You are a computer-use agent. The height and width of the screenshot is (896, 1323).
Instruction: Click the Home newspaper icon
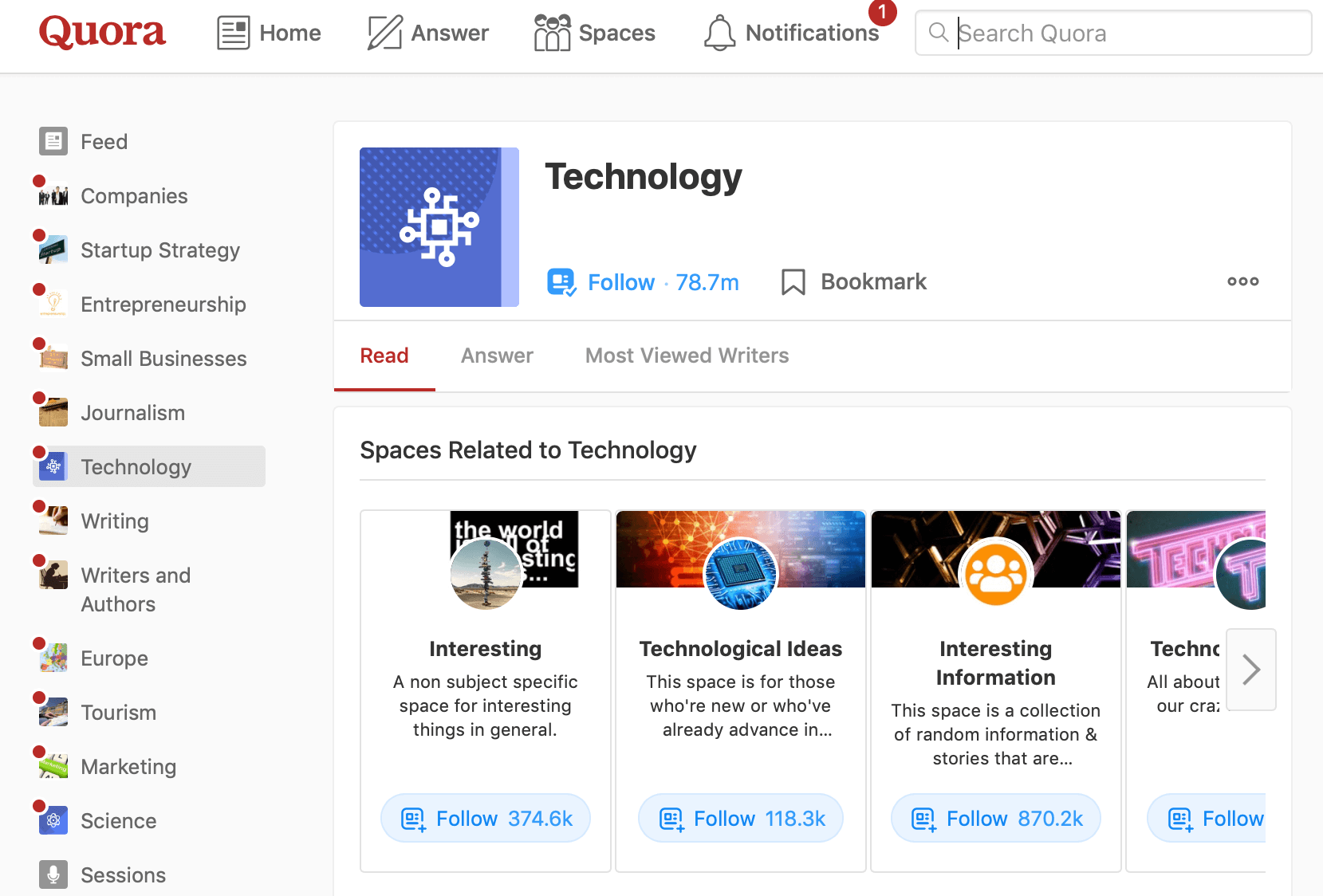(x=233, y=33)
